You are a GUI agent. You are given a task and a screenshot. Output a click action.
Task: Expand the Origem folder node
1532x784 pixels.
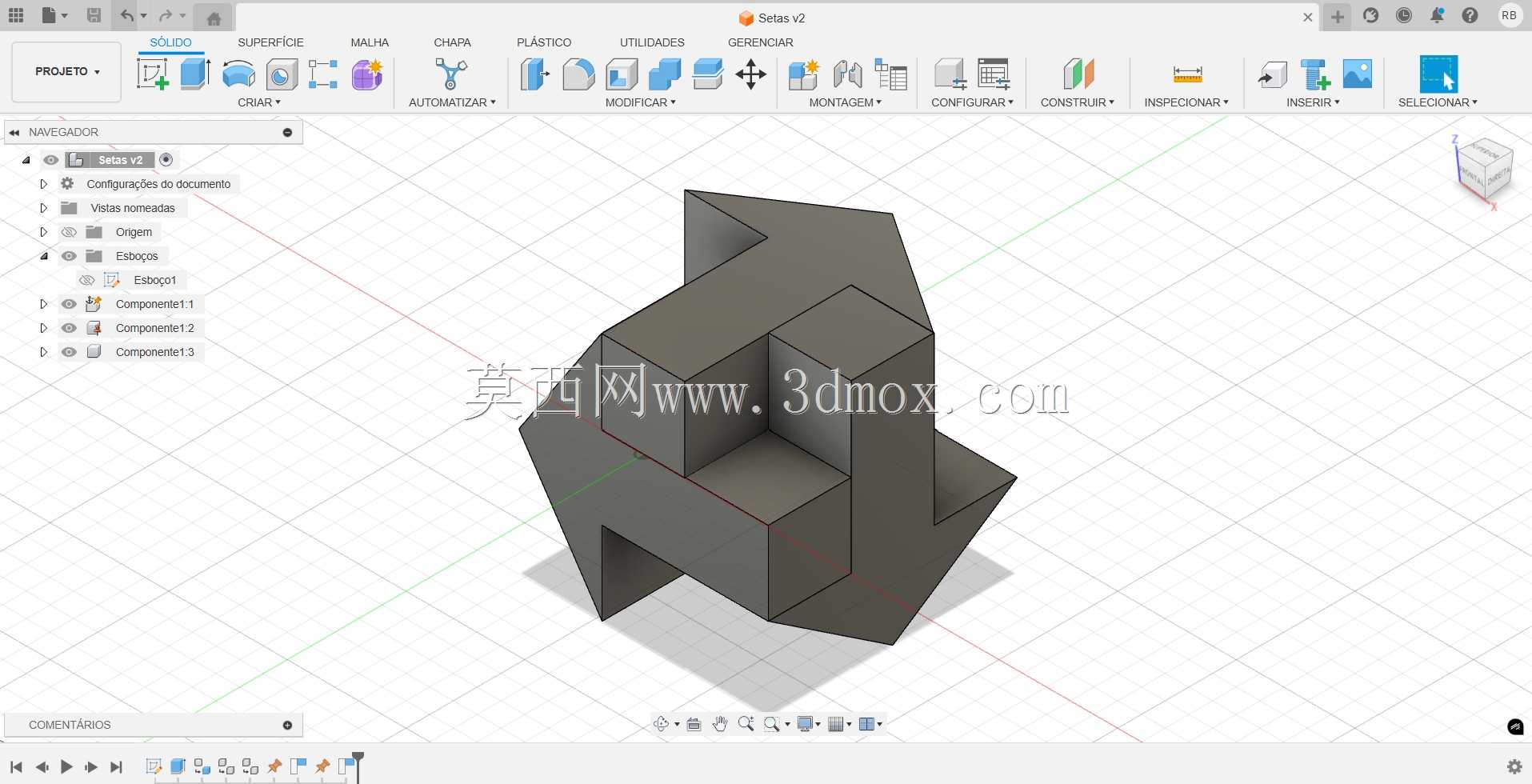coord(44,232)
